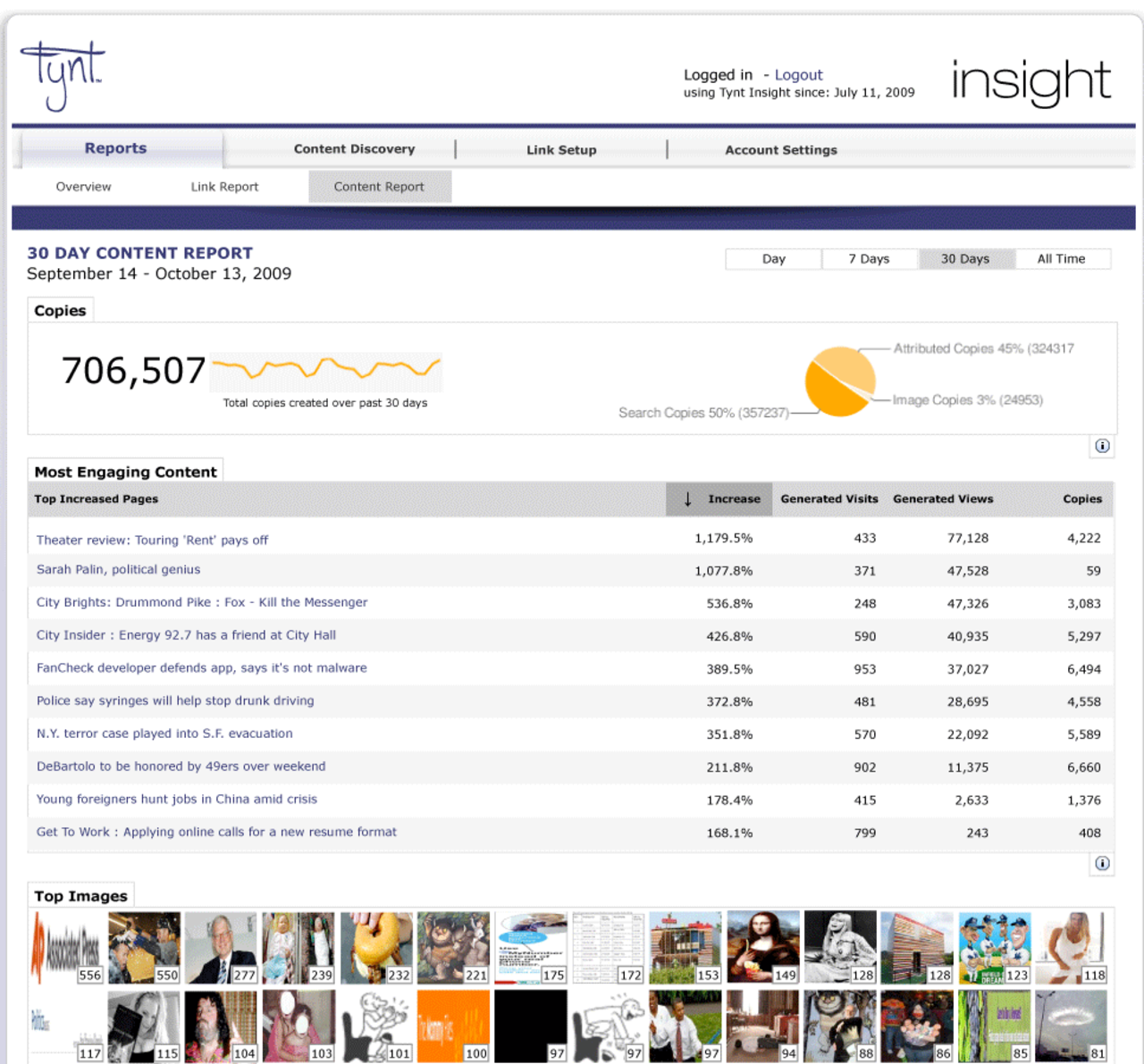The image size is (1144, 1064).
Task: Click info icon below Most Engaging Content table
Action: click(1102, 863)
